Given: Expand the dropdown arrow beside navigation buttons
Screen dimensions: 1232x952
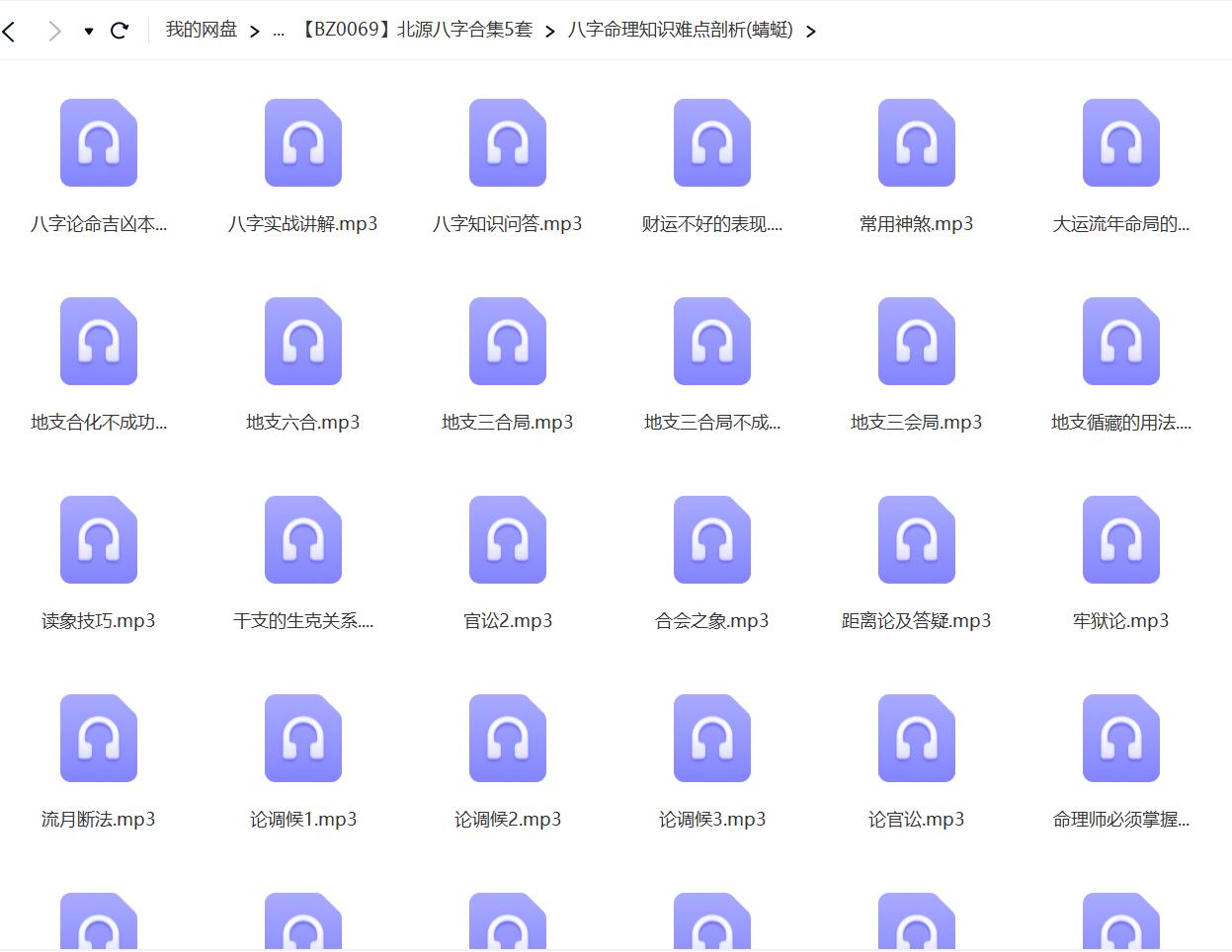Looking at the screenshot, I should click(88, 31).
